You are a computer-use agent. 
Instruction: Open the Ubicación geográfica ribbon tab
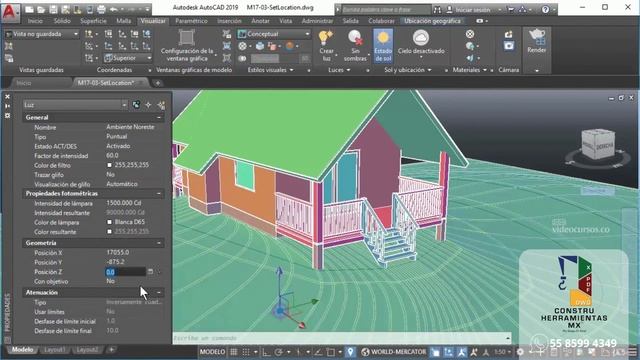point(432,21)
